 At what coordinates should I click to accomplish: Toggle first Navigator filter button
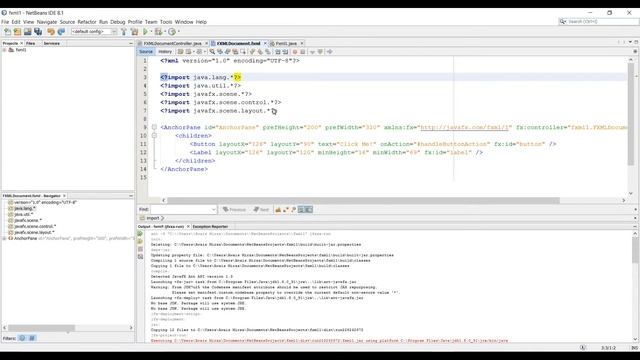point(22,338)
